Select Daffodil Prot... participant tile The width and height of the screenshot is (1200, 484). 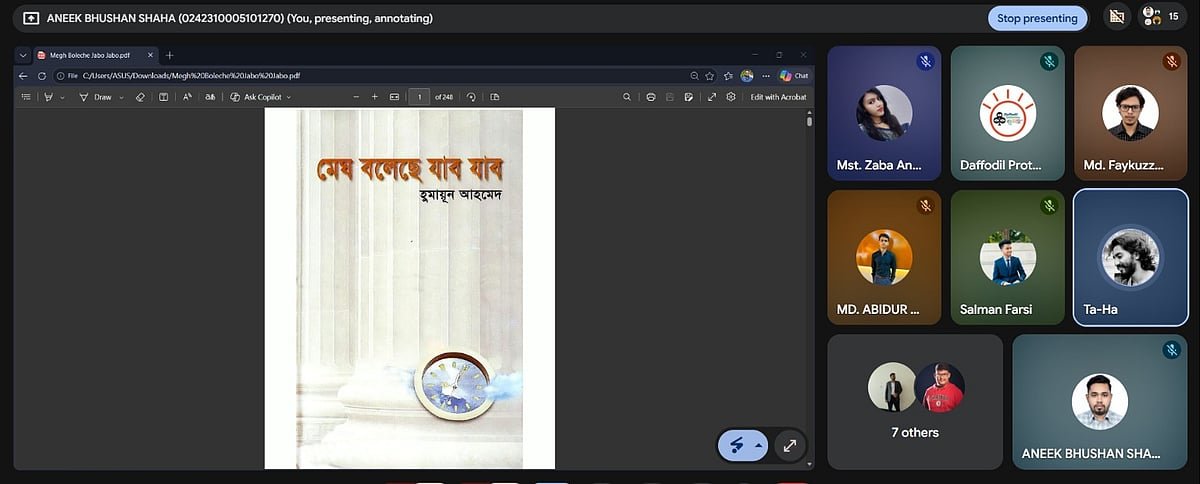click(1007, 113)
